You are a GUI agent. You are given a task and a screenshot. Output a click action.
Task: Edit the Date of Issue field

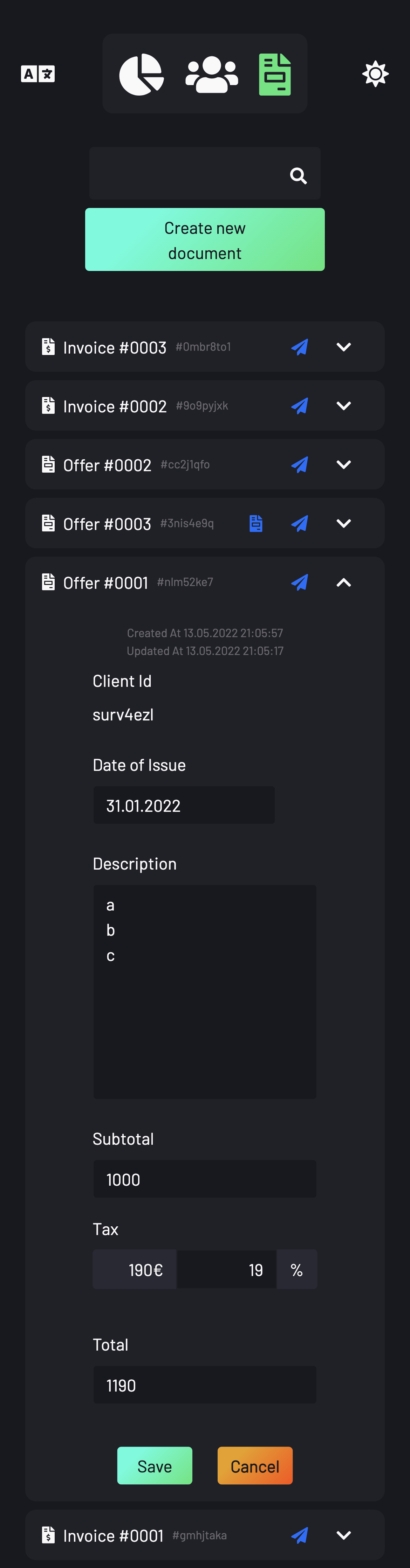click(184, 805)
